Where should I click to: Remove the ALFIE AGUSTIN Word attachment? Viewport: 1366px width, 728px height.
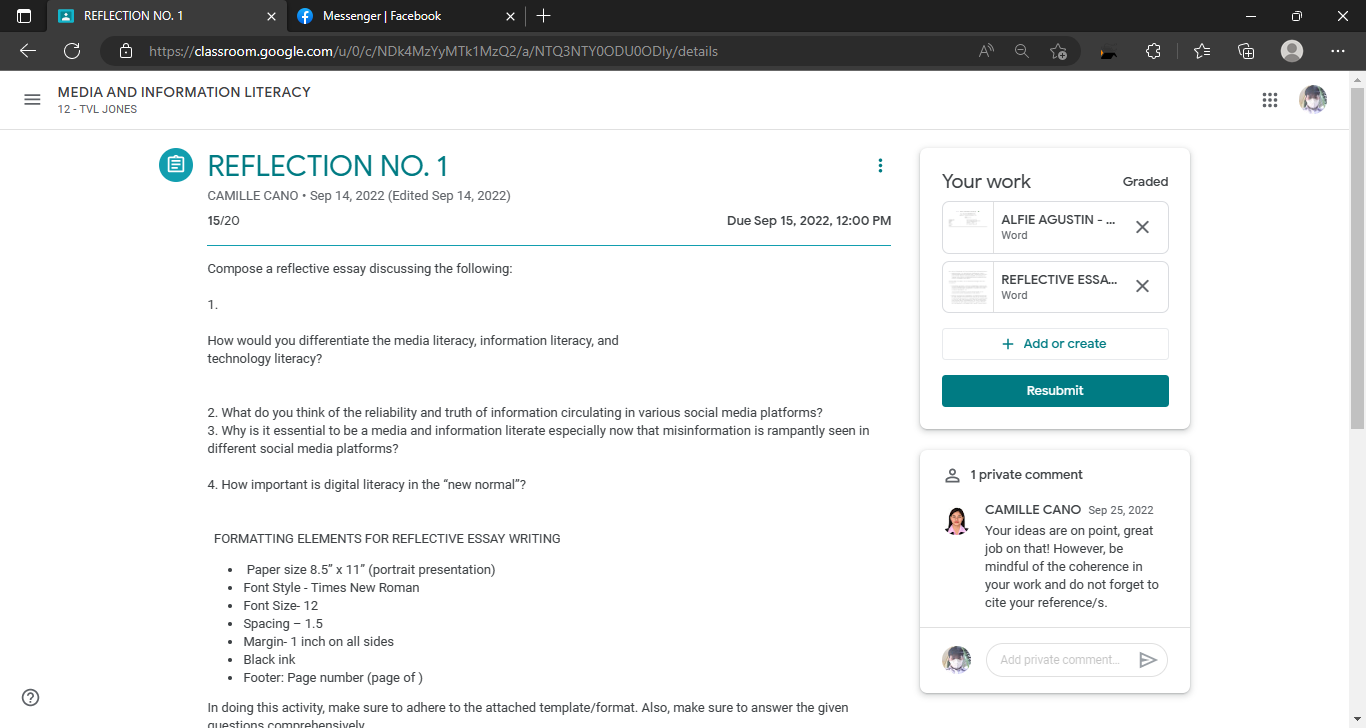[x=1142, y=227]
